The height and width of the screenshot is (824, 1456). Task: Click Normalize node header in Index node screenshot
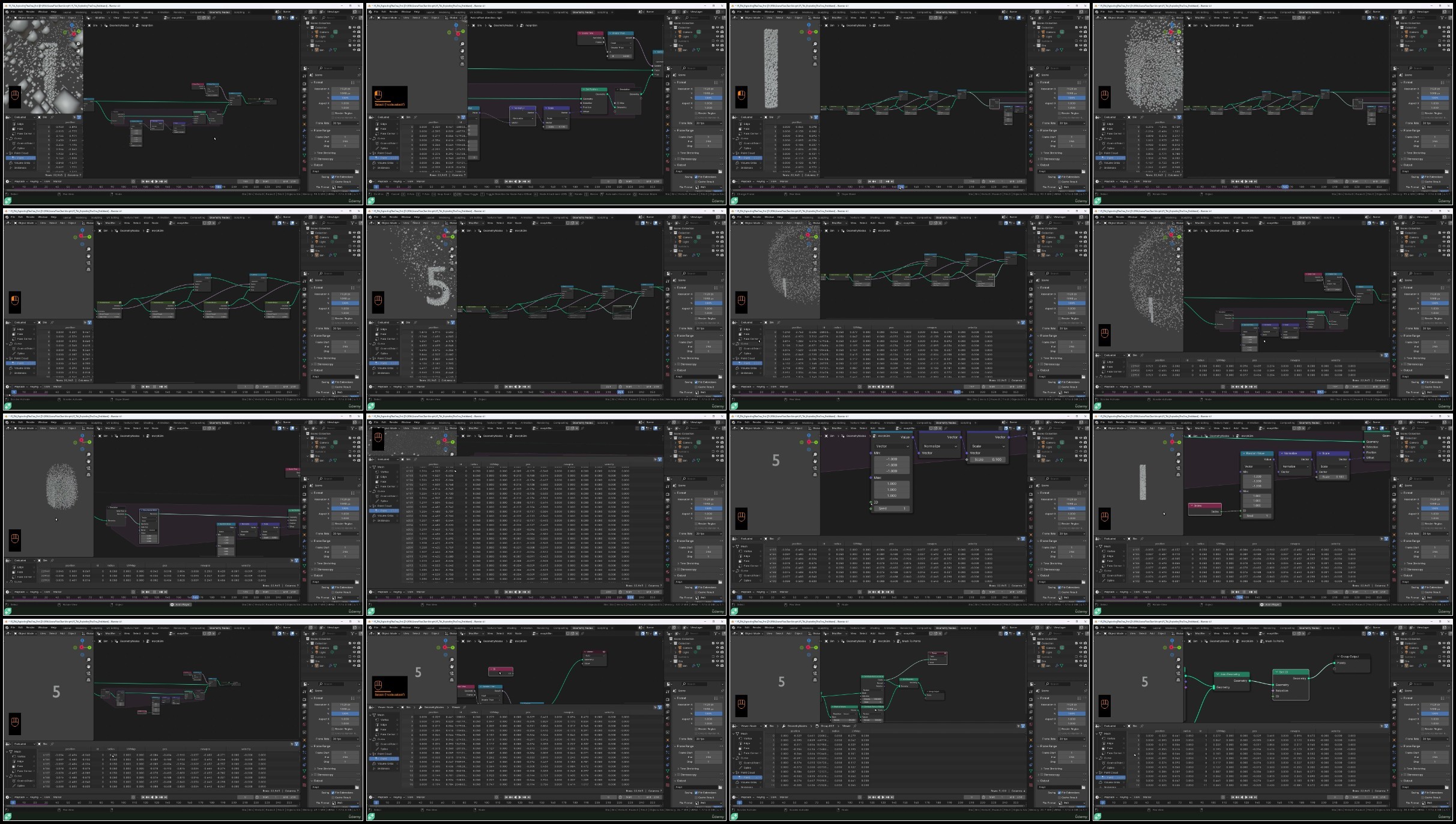pyautogui.click(x=1295, y=453)
